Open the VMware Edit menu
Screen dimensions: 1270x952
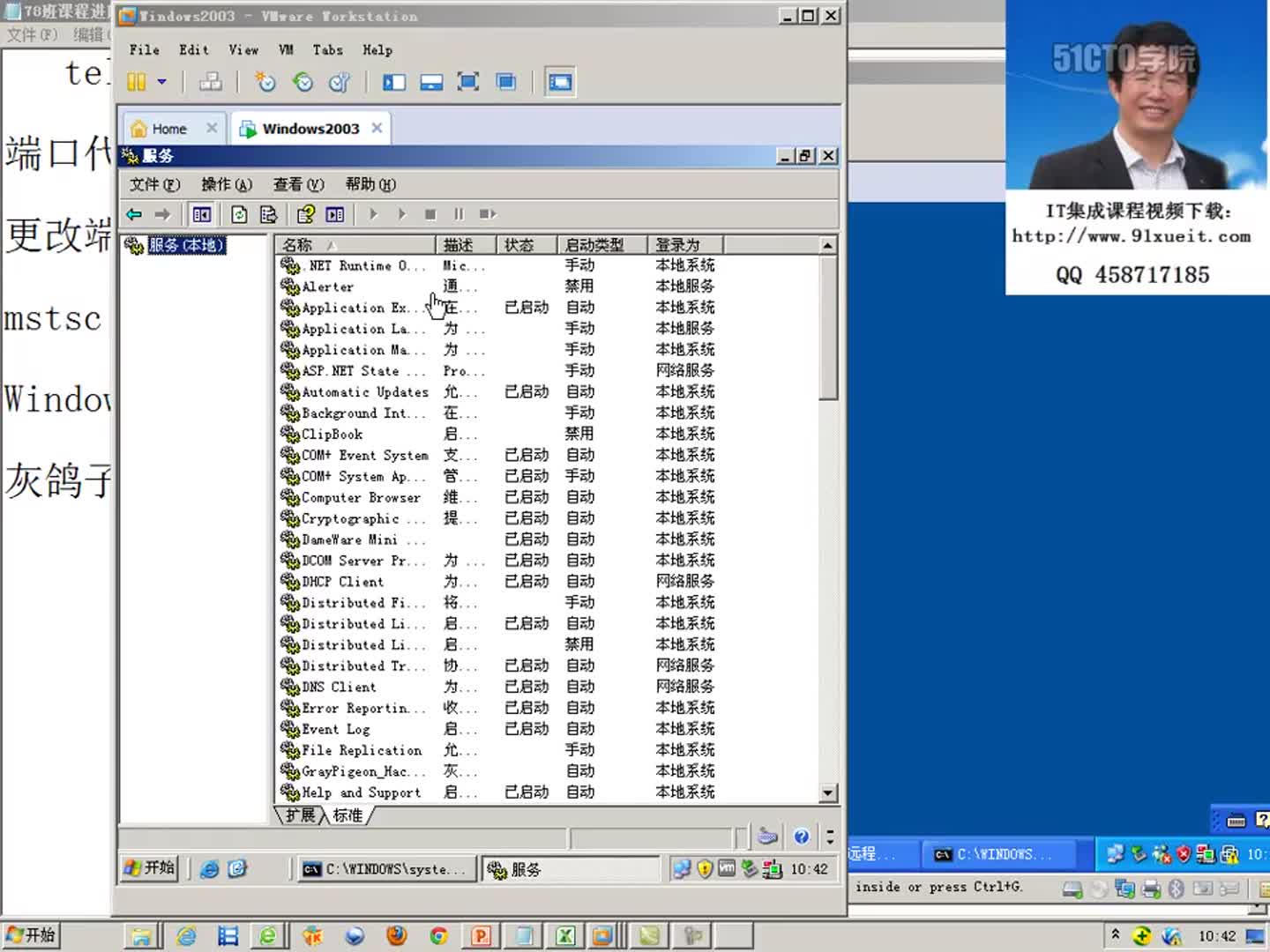pyautogui.click(x=194, y=50)
